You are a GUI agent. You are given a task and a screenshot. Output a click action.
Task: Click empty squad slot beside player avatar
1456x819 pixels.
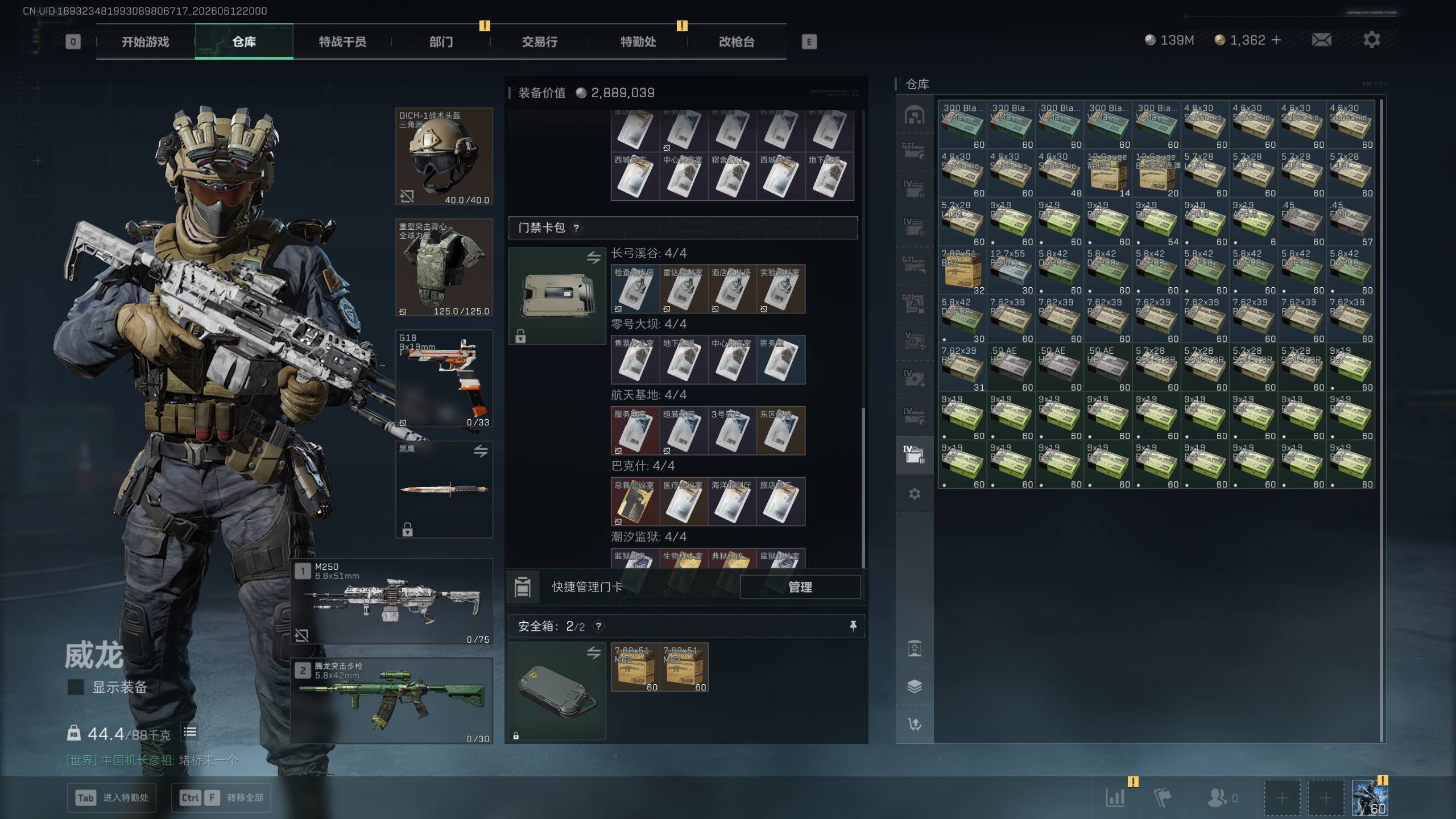1326,797
